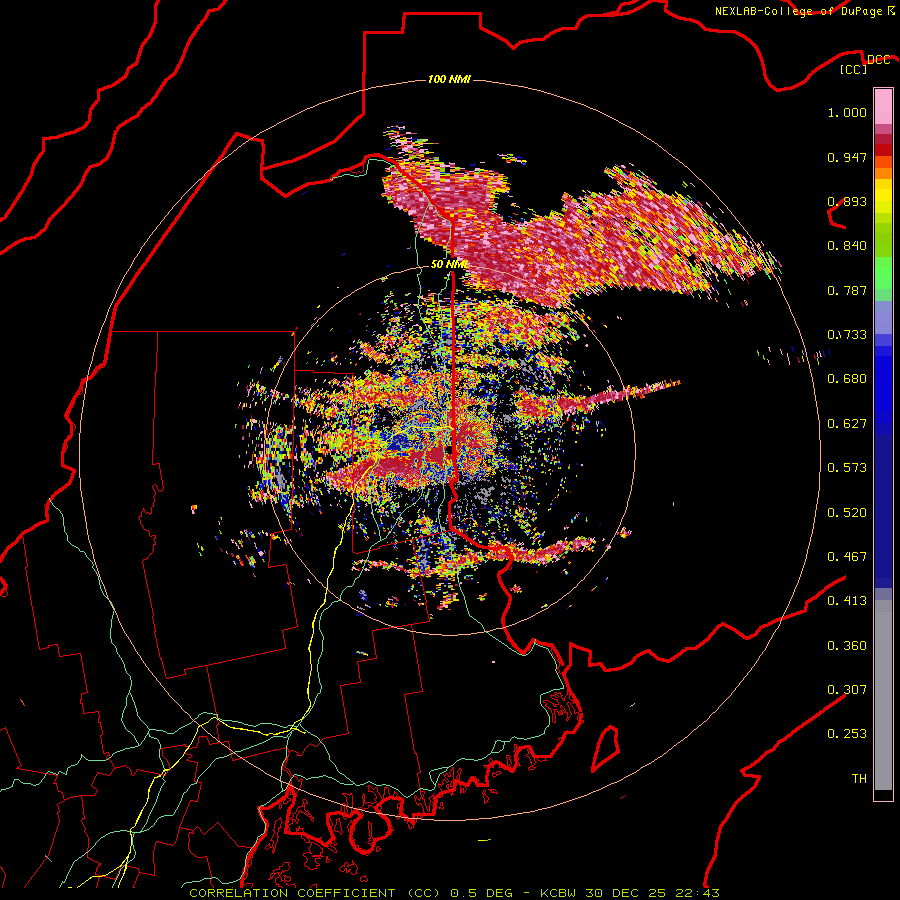900x900 pixels.
Task: Click the 0.947 color scale value
Action: pos(847,157)
